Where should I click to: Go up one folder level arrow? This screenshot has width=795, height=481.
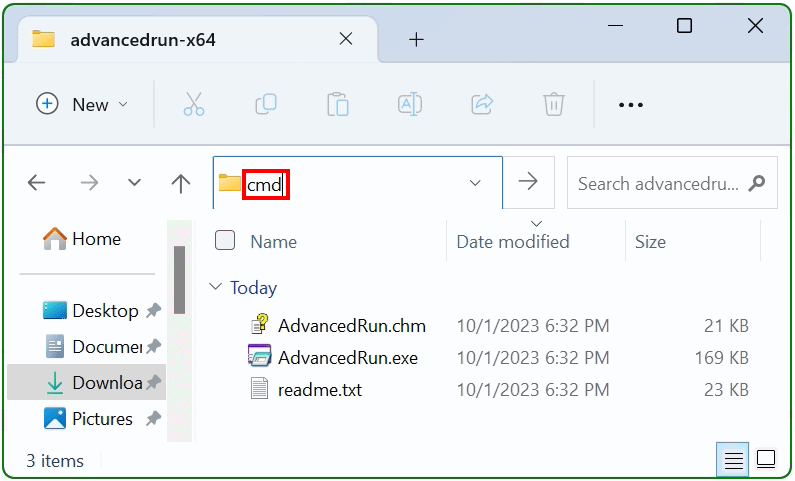point(181,183)
